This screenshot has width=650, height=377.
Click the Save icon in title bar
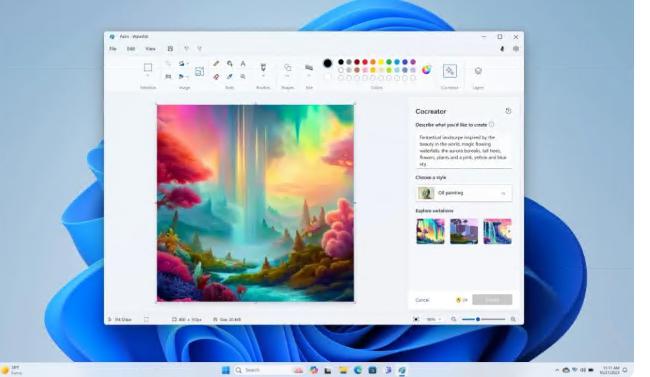(x=170, y=49)
